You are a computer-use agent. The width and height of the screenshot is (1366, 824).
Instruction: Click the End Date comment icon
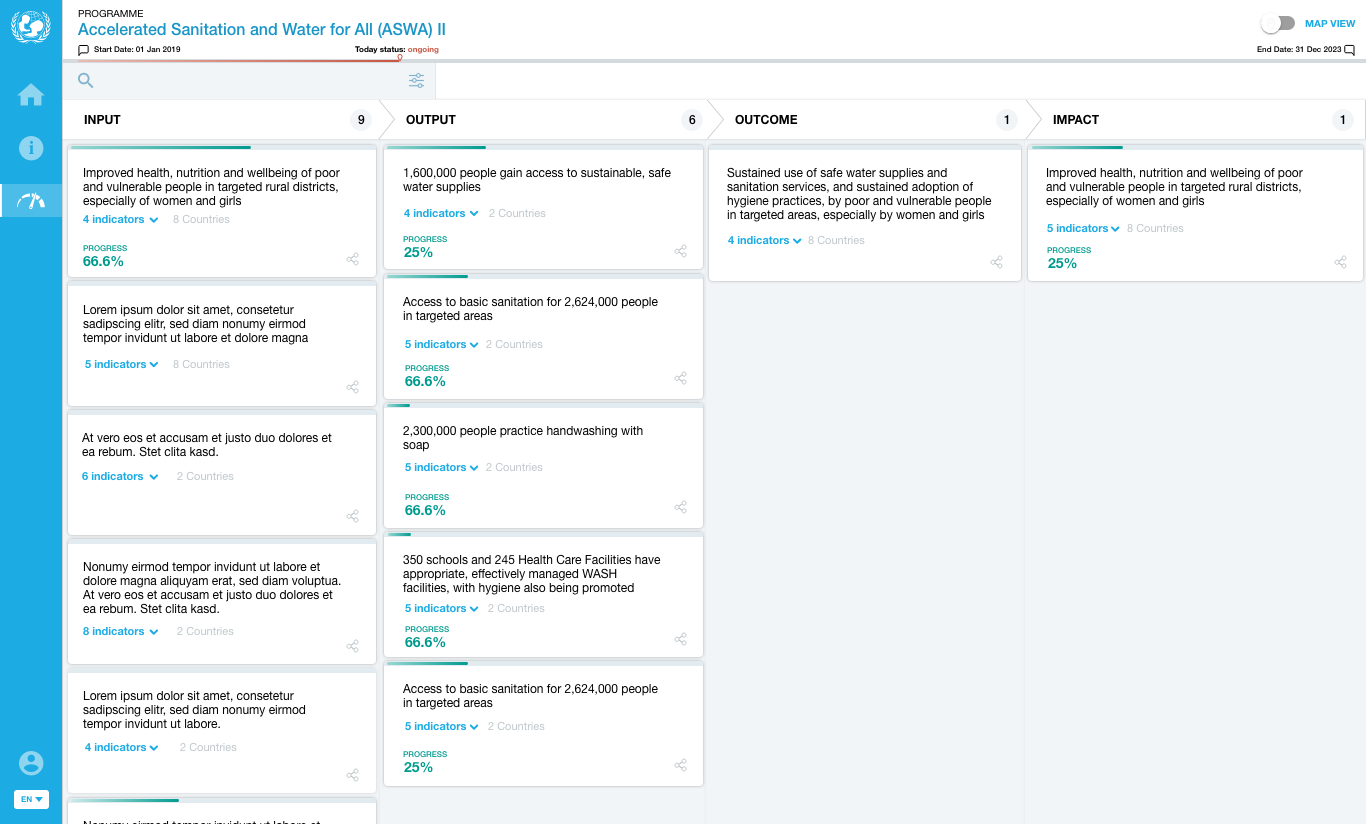[x=1350, y=50]
